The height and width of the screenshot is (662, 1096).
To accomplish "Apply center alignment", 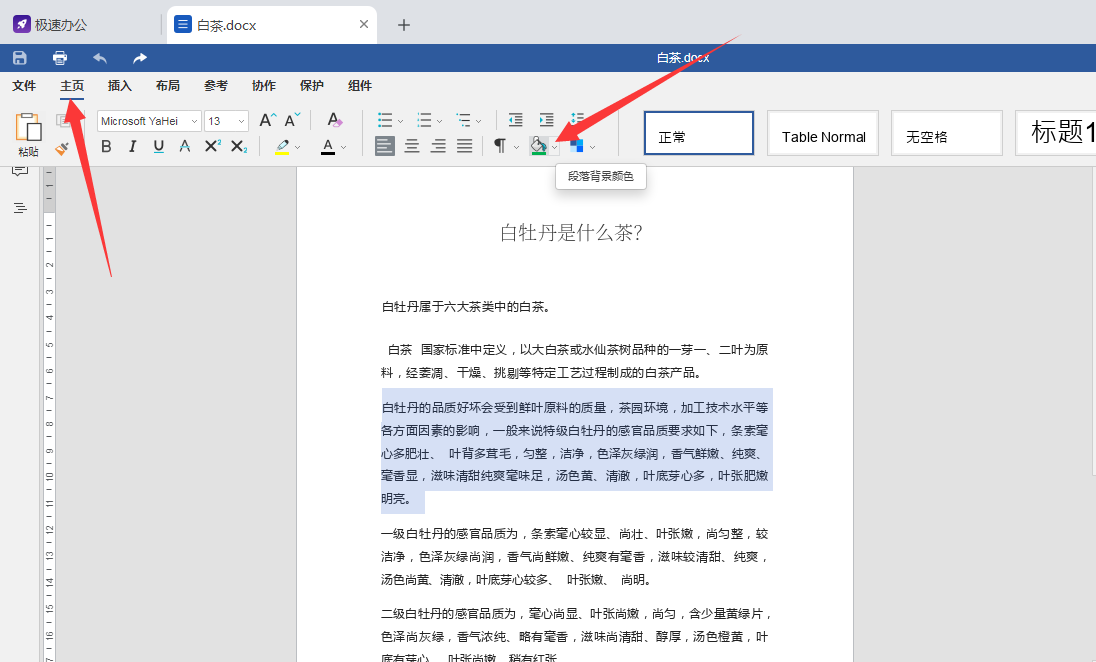I will coord(411,145).
